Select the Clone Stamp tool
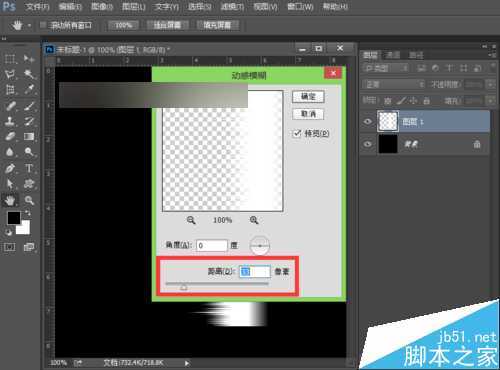The height and width of the screenshot is (370, 500). tap(10, 121)
